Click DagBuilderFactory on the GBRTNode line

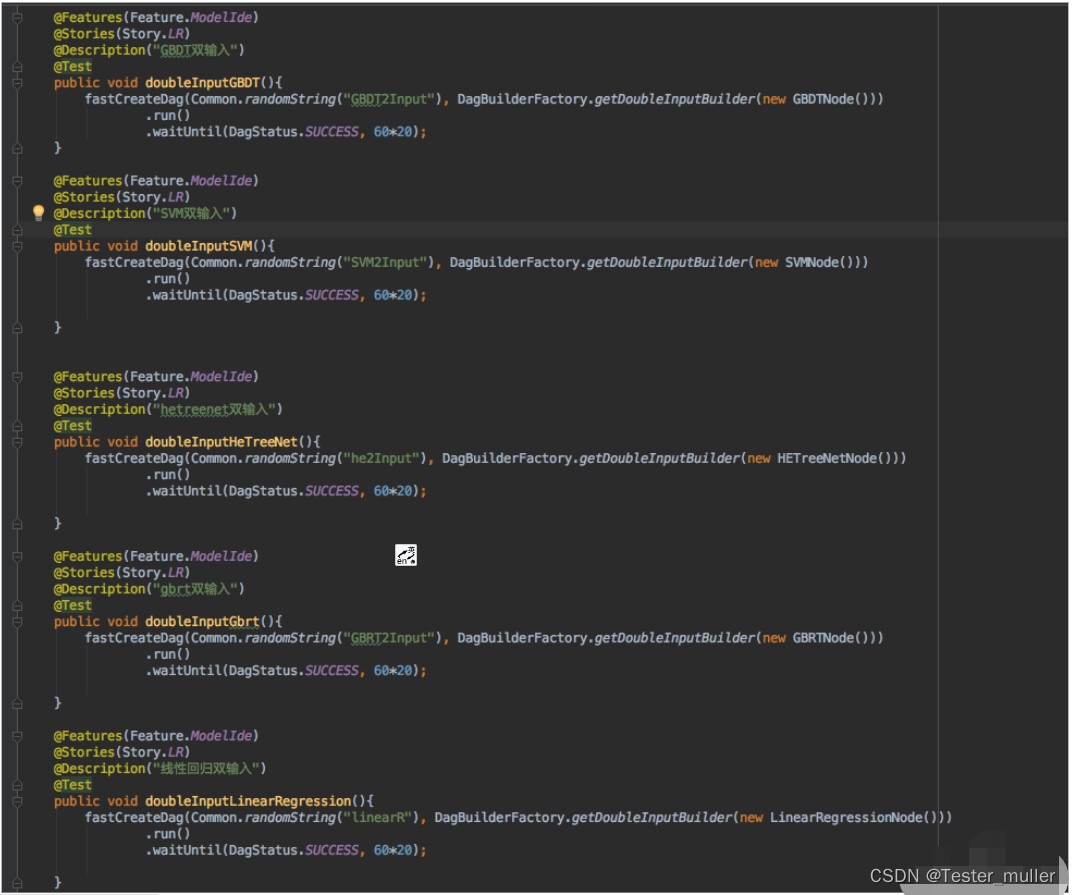click(x=523, y=639)
